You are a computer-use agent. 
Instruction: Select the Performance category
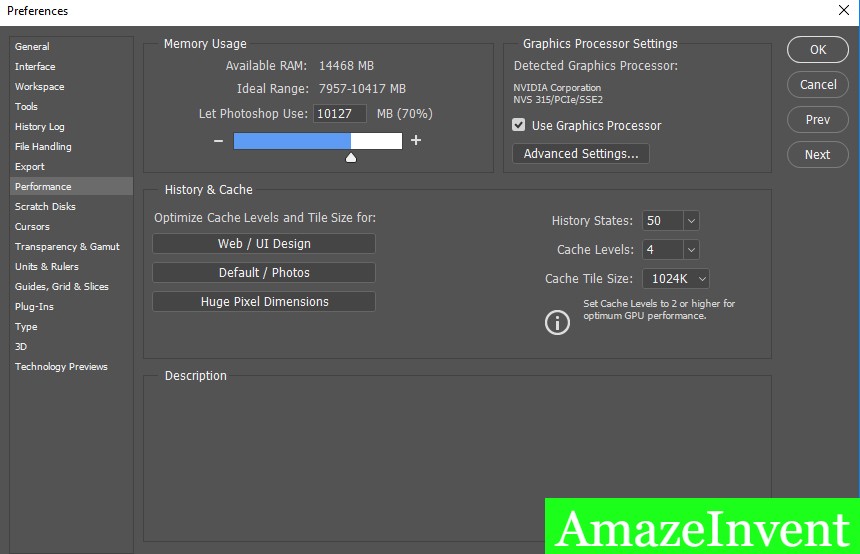(x=71, y=186)
